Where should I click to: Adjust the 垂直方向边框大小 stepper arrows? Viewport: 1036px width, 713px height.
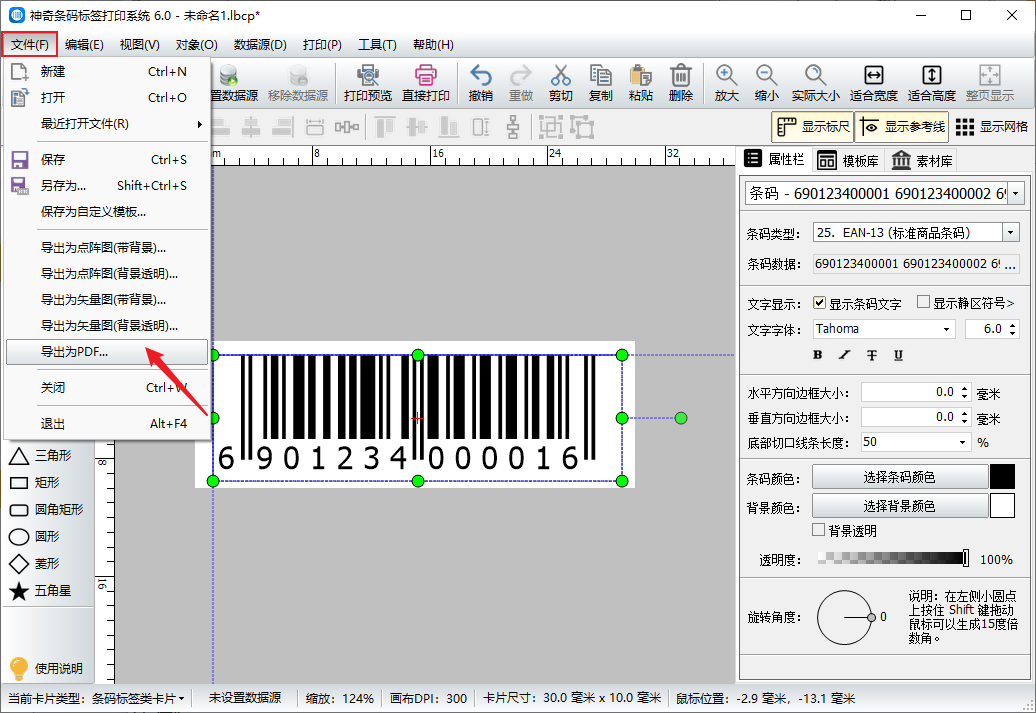point(965,418)
